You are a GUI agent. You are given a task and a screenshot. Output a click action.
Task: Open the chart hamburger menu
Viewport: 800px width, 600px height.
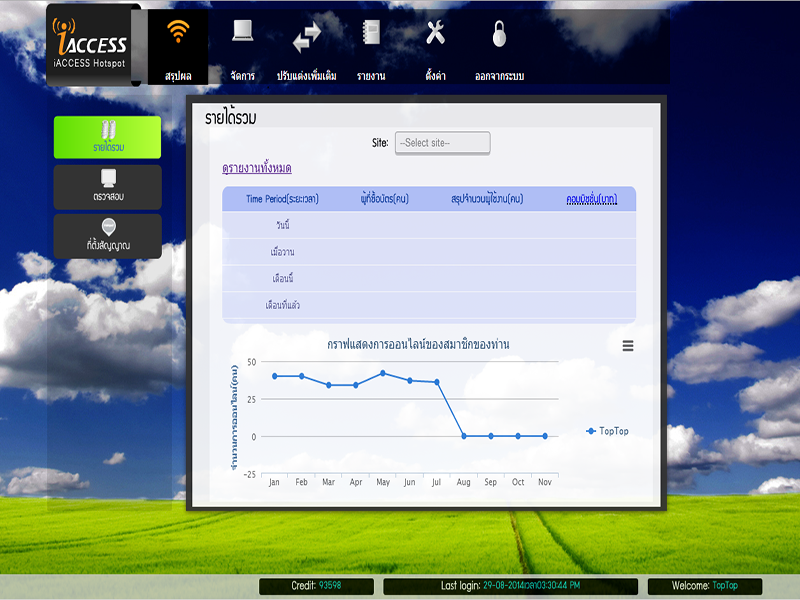pyautogui.click(x=628, y=346)
